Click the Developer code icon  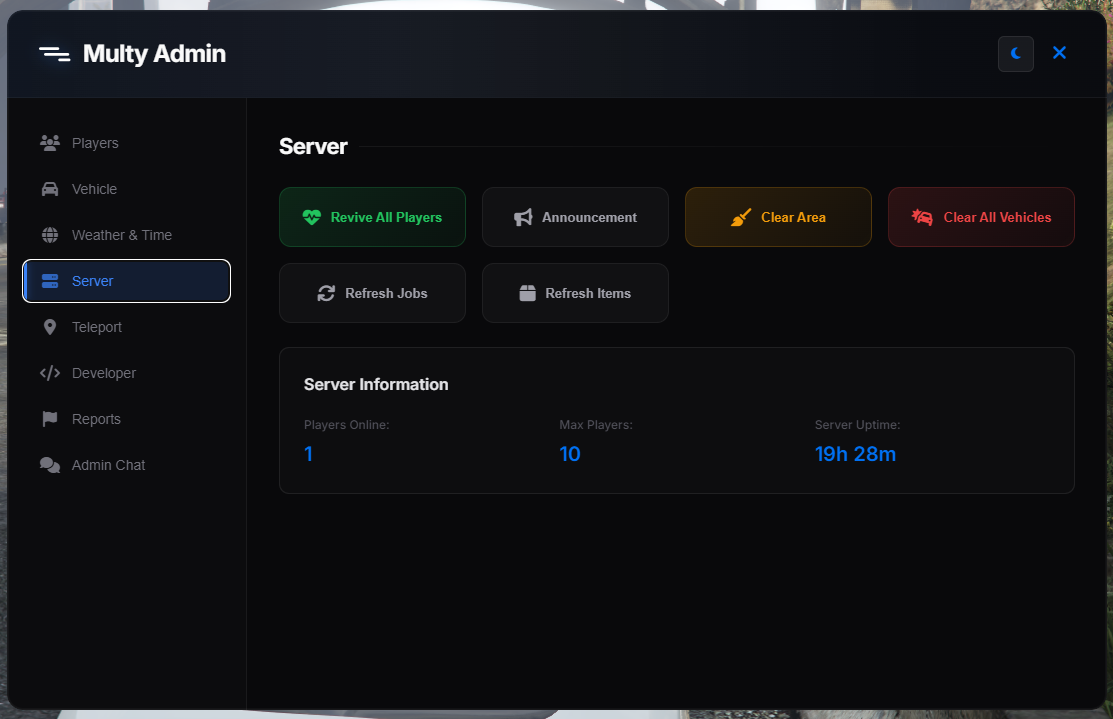pos(49,373)
